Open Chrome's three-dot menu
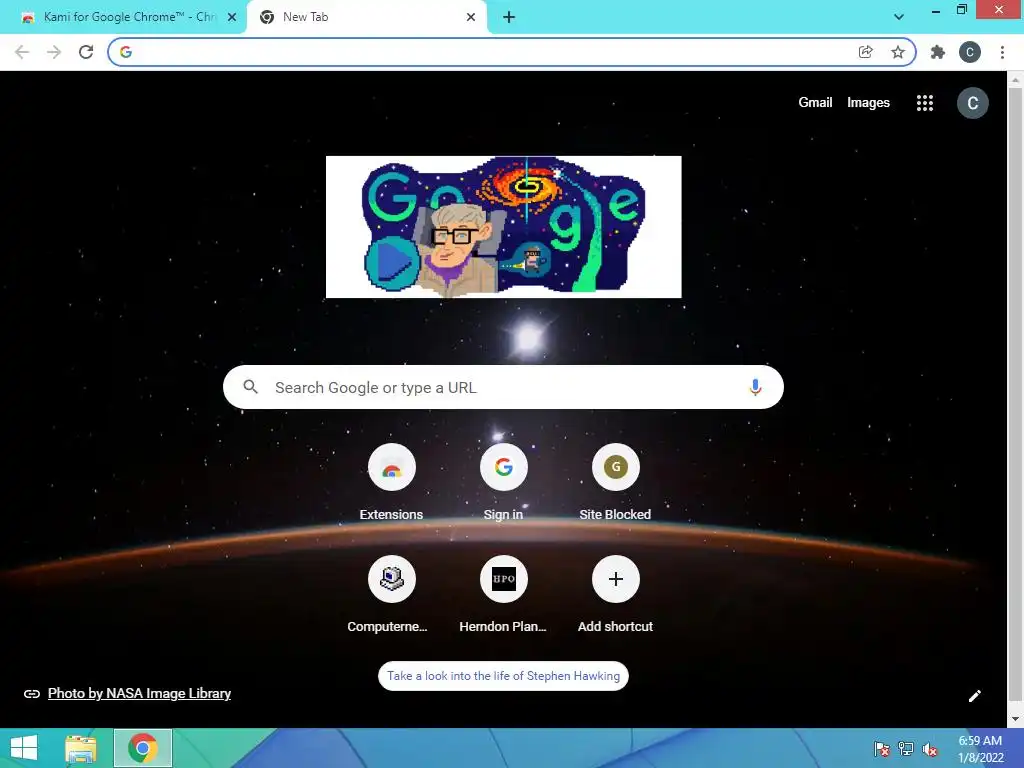Screen dimensions: 1024x768 coord(1002,52)
